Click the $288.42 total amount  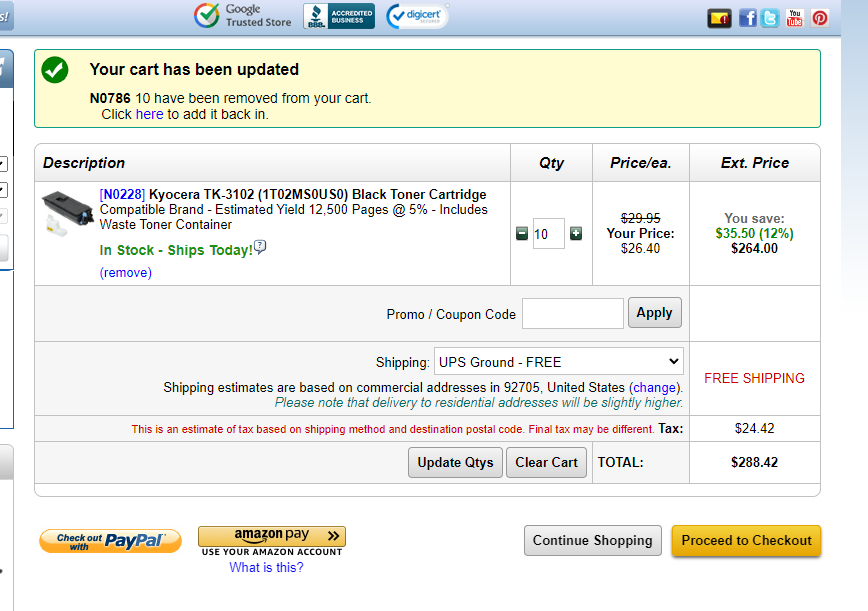(x=755, y=462)
